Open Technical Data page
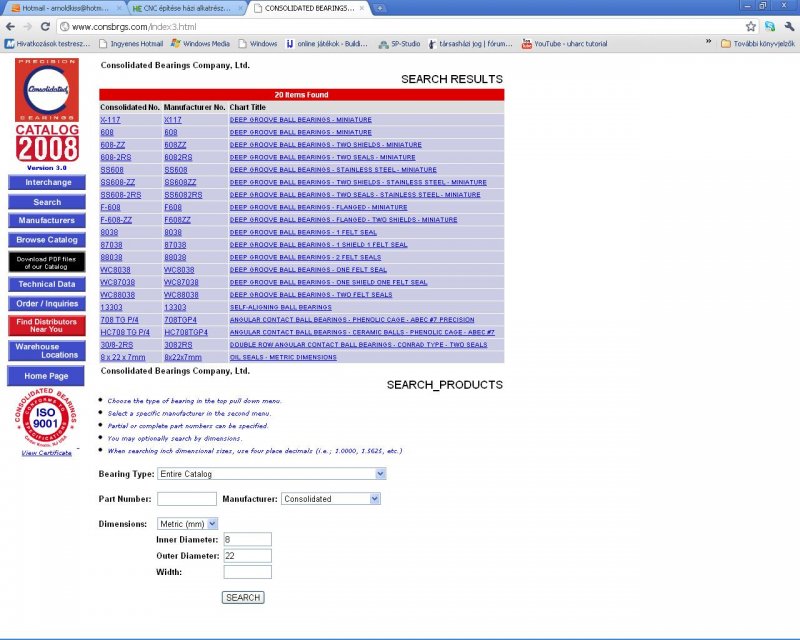This screenshot has width=800, height=640. pyautogui.click(x=47, y=284)
